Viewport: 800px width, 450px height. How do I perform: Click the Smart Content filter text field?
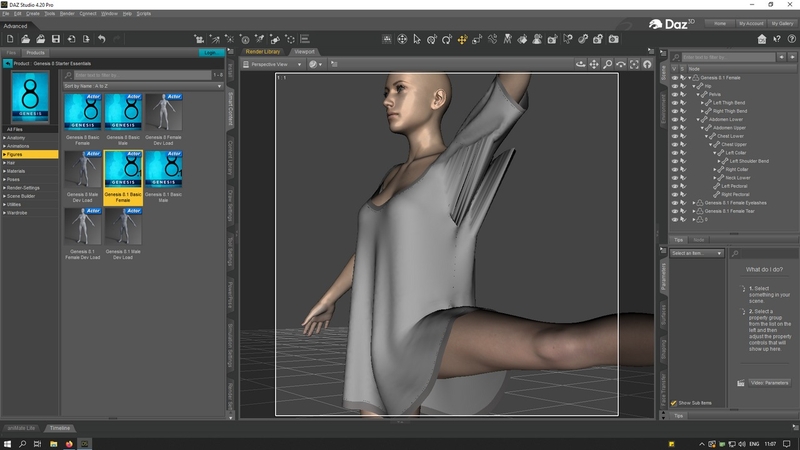point(142,75)
